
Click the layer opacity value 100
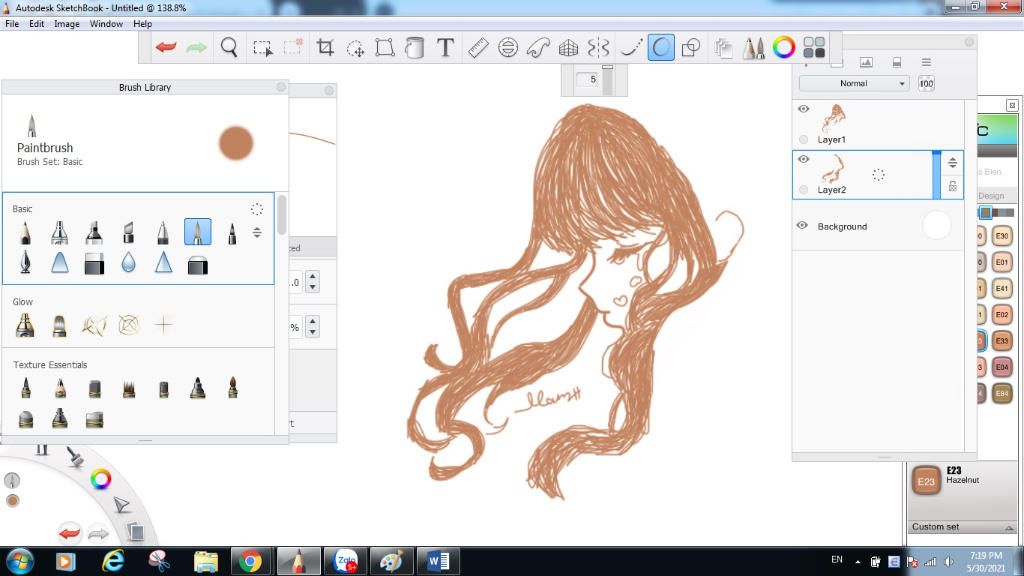pos(926,84)
